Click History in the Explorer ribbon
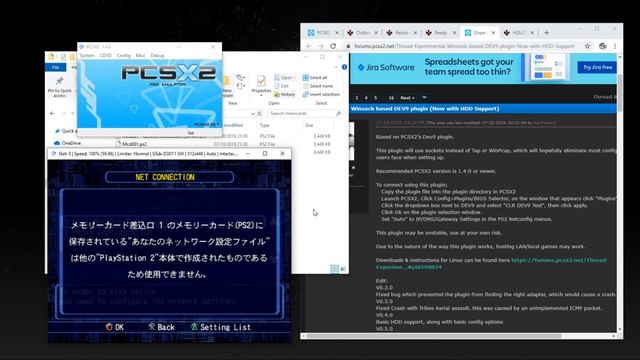 tap(284, 94)
